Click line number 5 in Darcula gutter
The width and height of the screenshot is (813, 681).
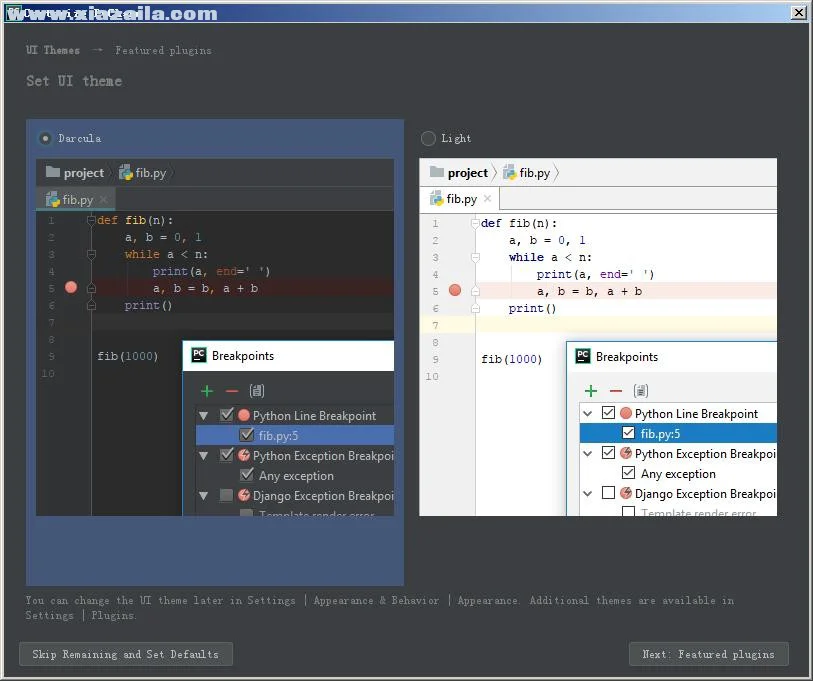point(51,288)
